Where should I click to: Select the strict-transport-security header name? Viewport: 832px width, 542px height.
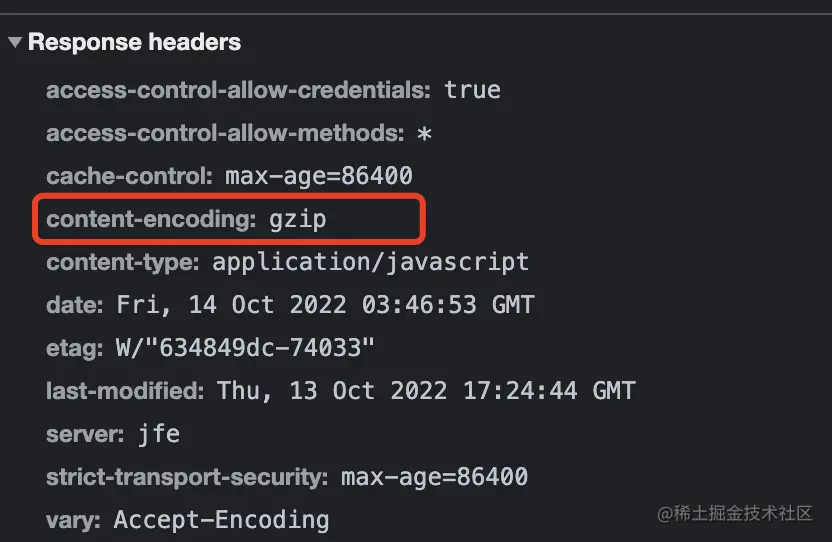(187, 477)
